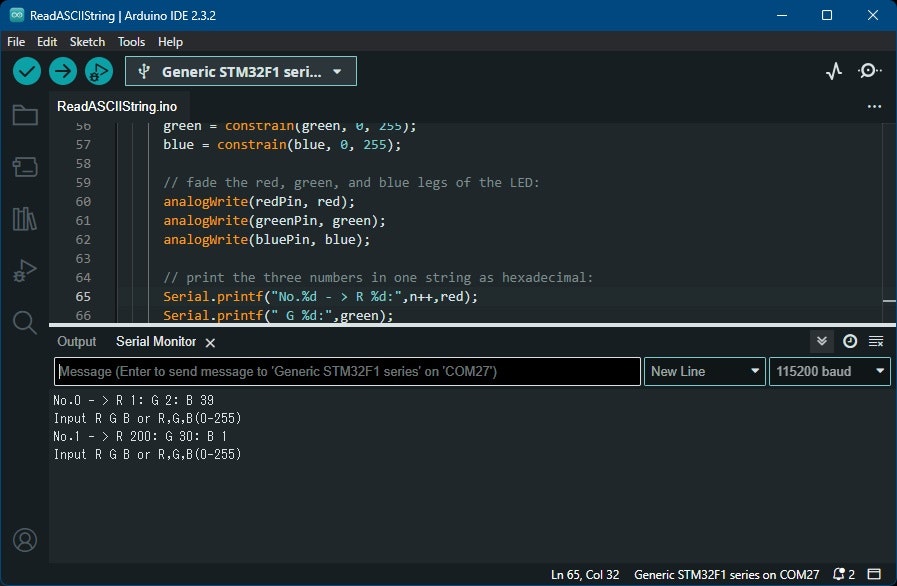Minimize the Arduino IDE window
This screenshot has height=586, width=897.
pyautogui.click(x=782, y=15)
